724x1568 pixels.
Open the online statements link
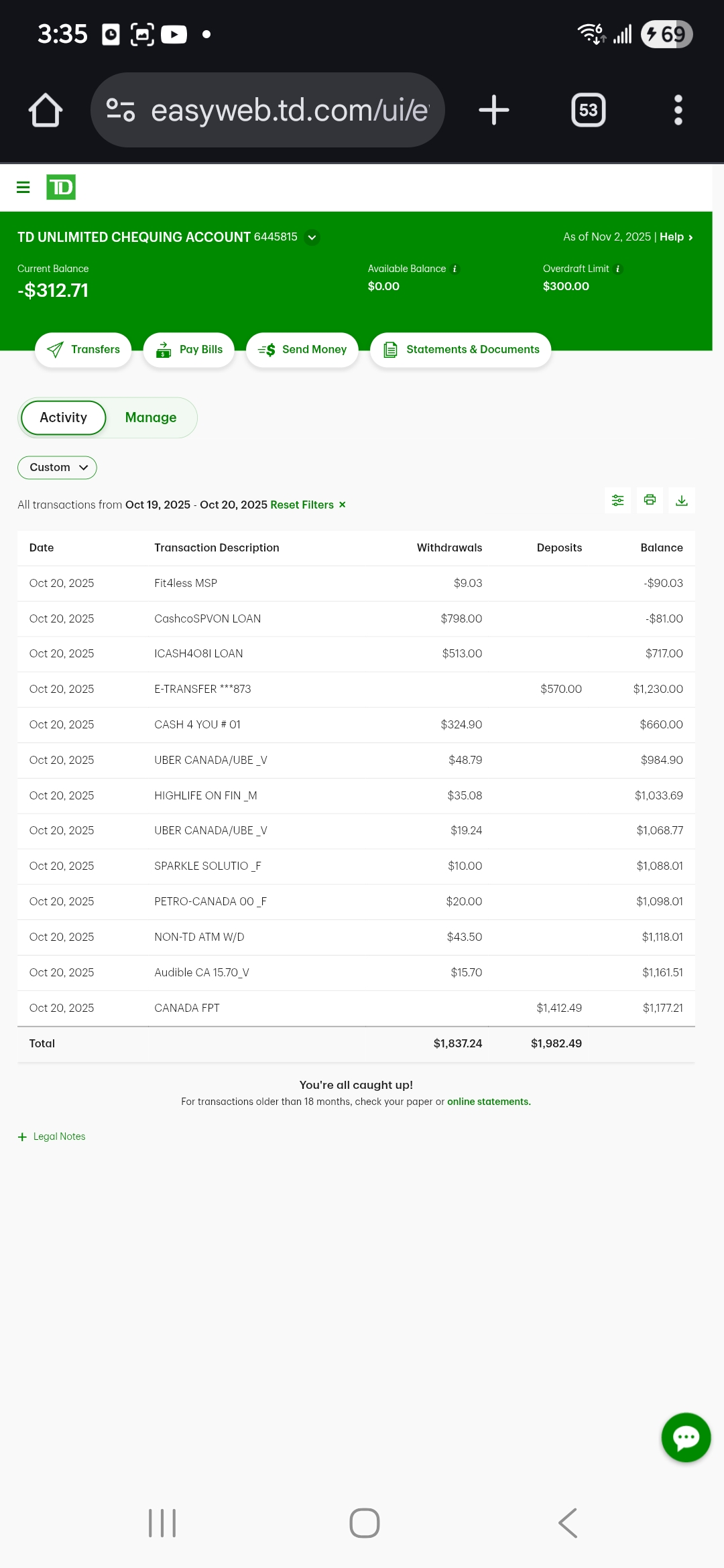click(x=489, y=1102)
